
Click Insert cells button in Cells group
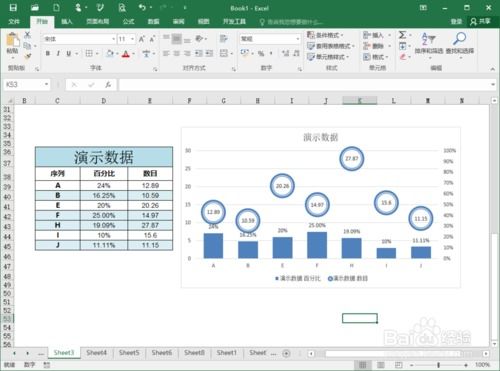point(377,35)
